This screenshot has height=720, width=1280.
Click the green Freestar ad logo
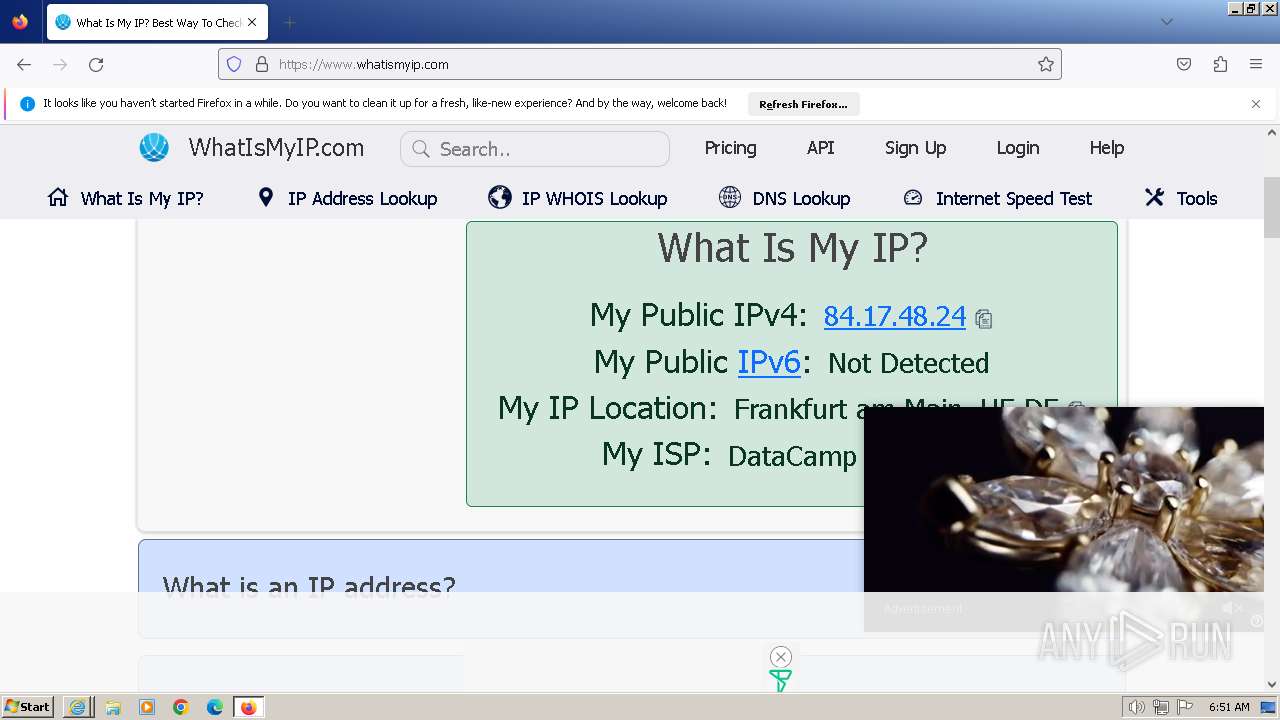point(780,681)
